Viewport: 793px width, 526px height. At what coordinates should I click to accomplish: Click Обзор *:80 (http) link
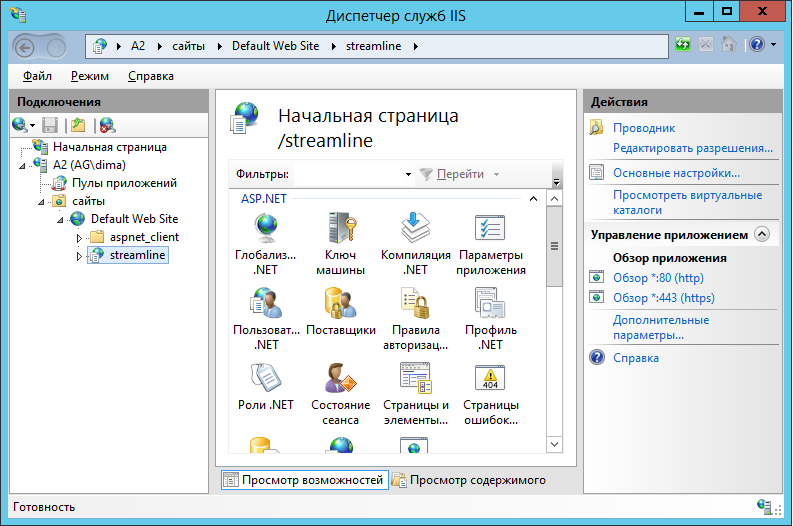[x=658, y=278]
